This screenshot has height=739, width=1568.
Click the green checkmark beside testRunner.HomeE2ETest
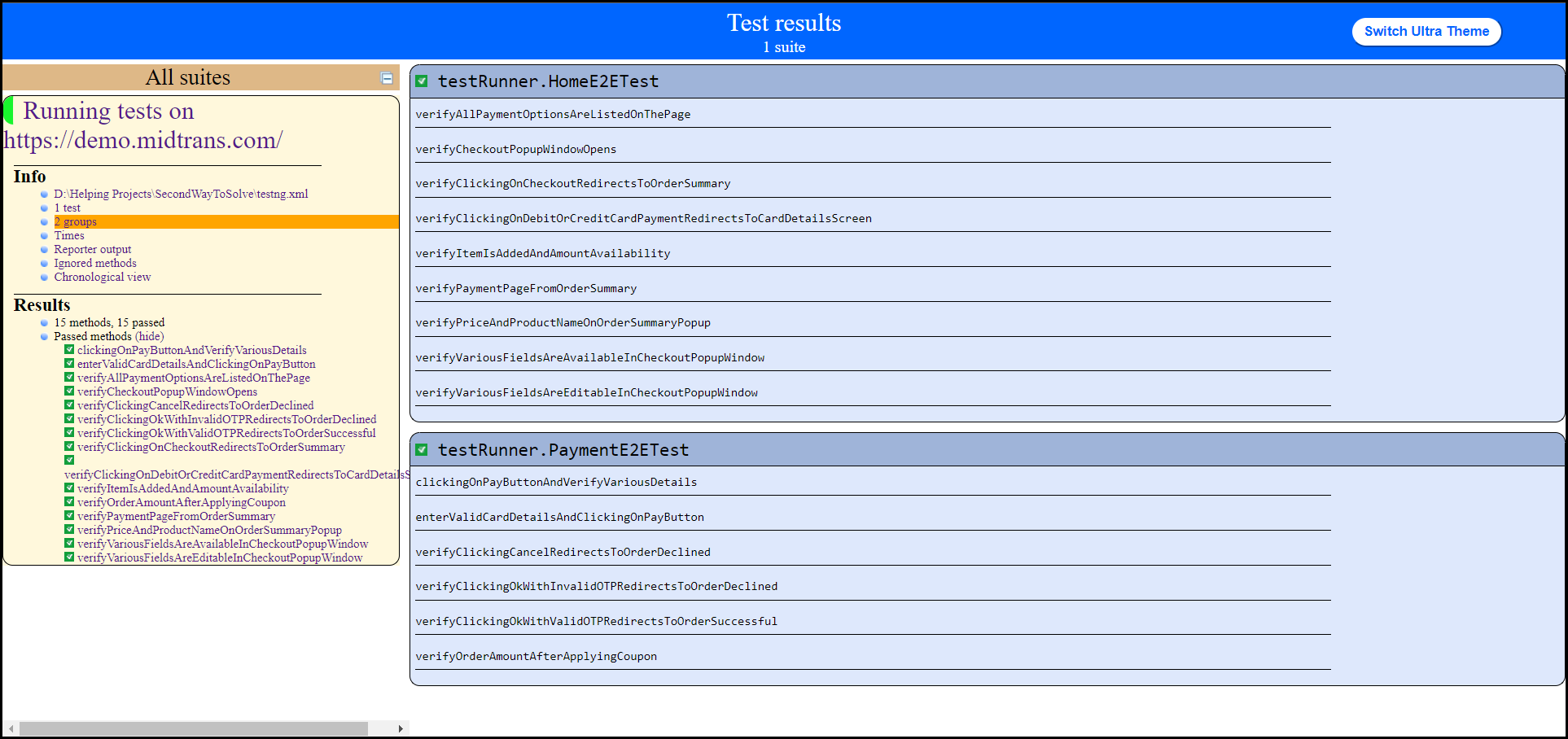[x=423, y=81]
